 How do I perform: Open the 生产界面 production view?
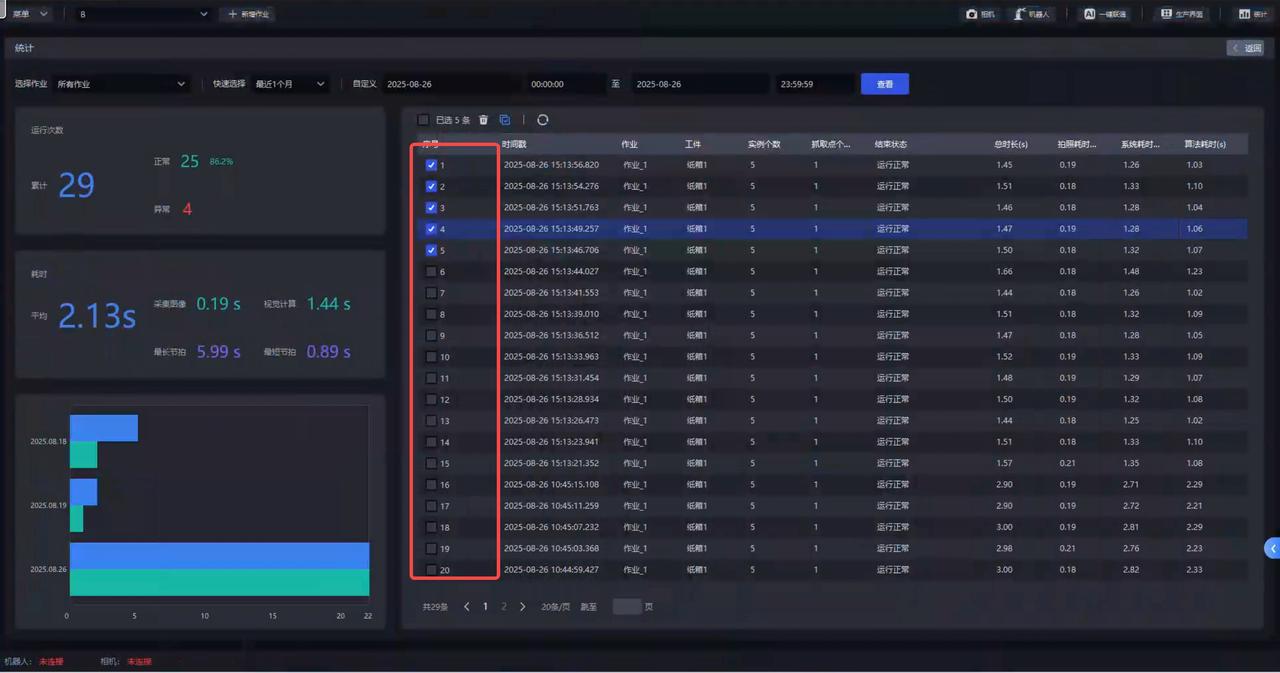[x=1181, y=14]
